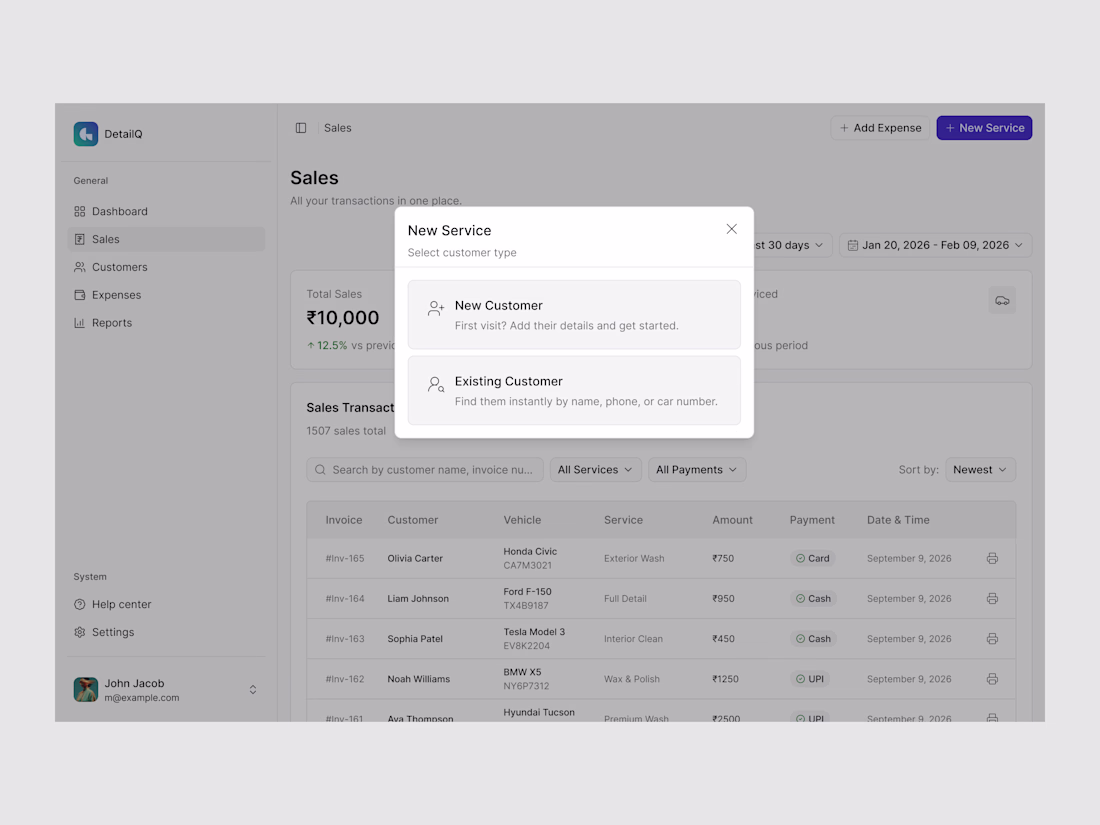Print invoice #Inv-165 for Olivia Carter
This screenshot has width=1100, height=825.
[x=992, y=558]
